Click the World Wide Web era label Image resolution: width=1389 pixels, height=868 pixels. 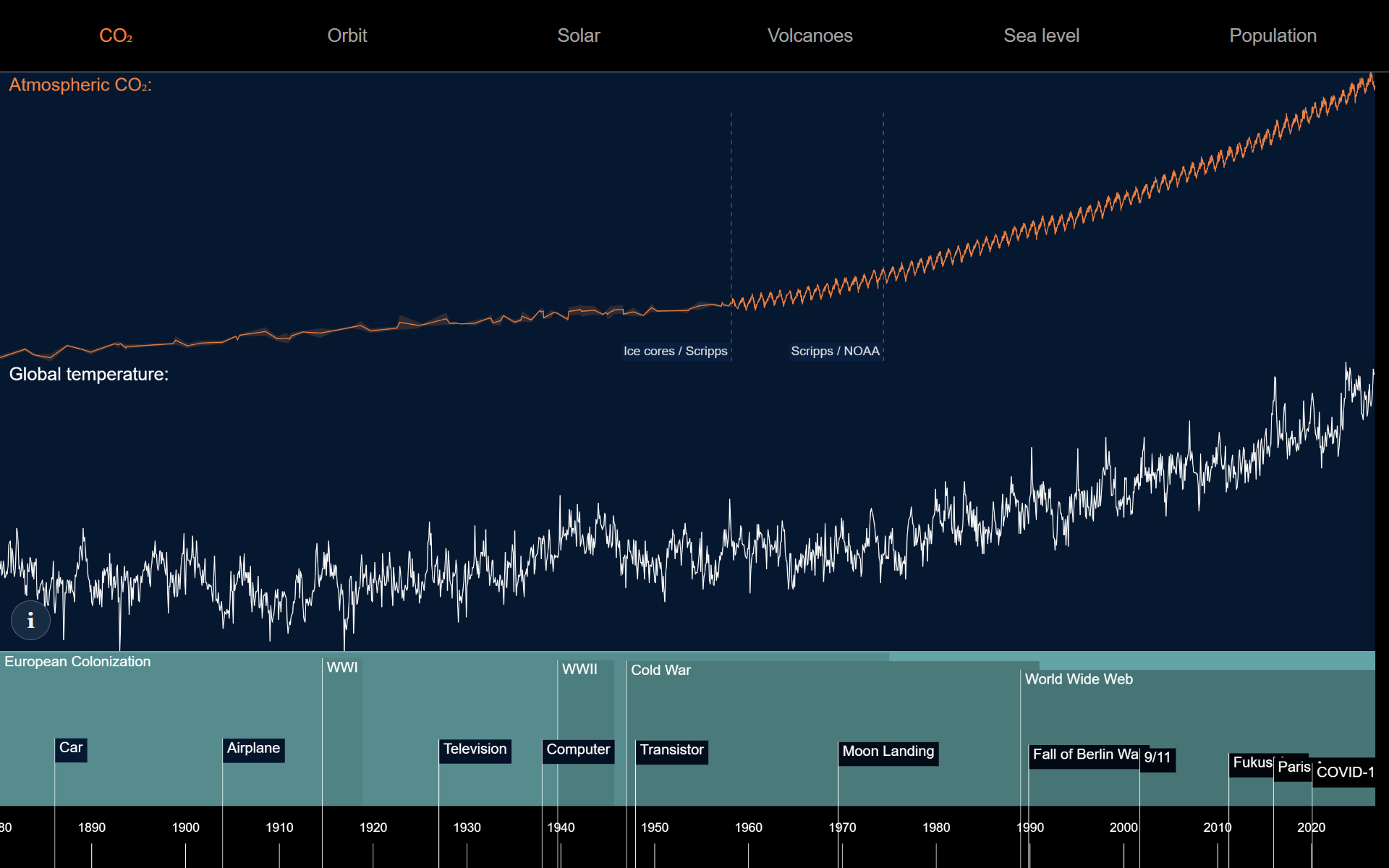click(x=1079, y=680)
